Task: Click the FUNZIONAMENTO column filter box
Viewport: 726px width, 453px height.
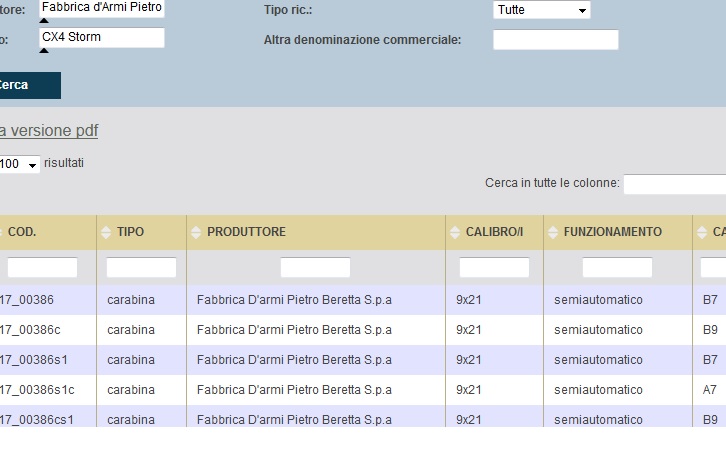Action: click(x=617, y=267)
